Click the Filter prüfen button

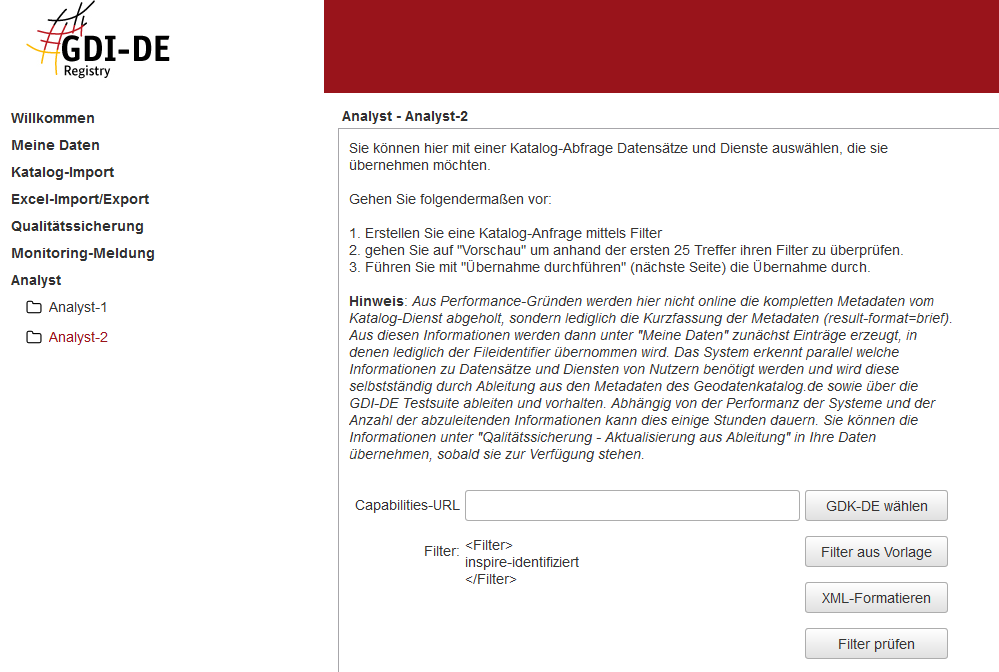(x=876, y=644)
